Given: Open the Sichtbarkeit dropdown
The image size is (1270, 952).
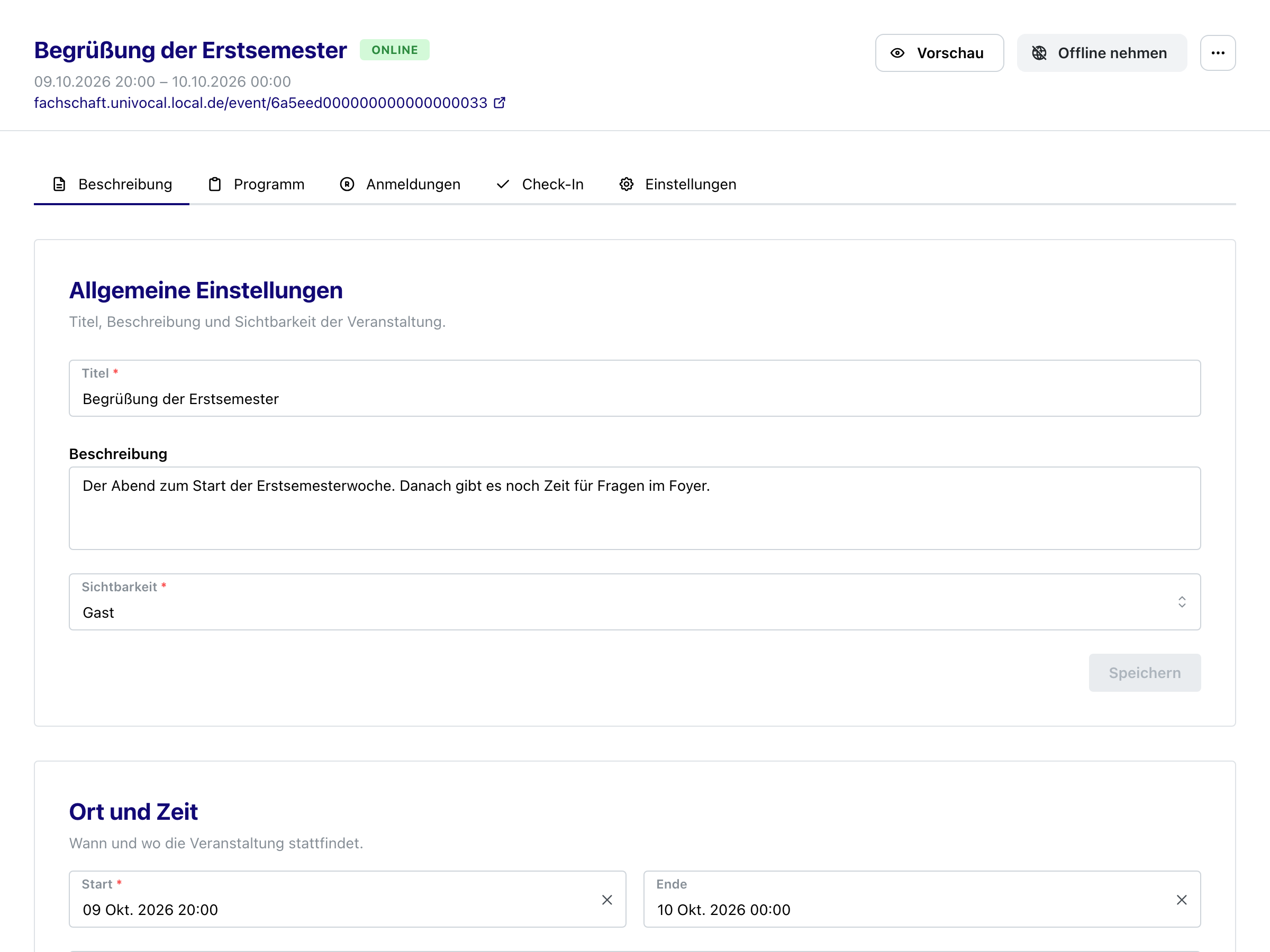Looking at the screenshot, I should [x=634, y=602].
